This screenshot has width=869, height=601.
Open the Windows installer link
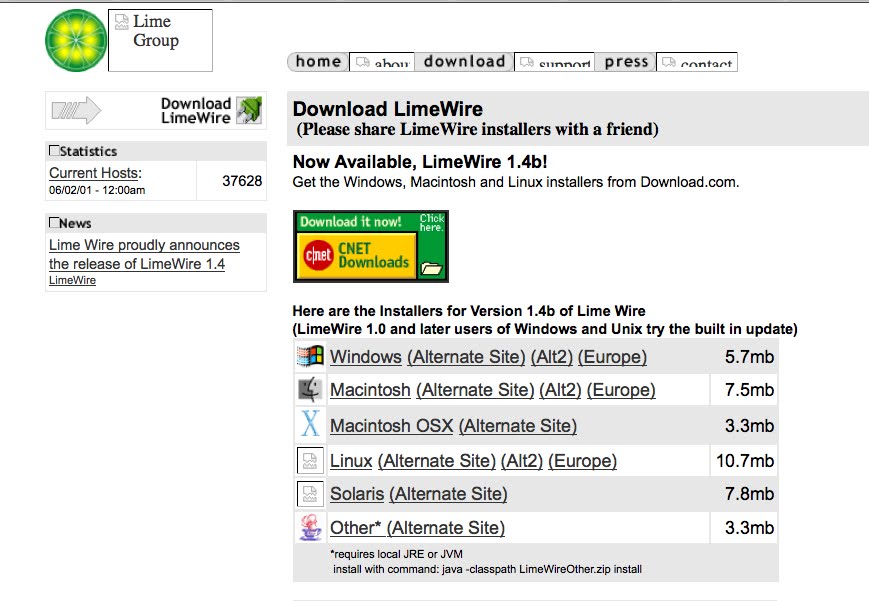click(x=366, y=356)
